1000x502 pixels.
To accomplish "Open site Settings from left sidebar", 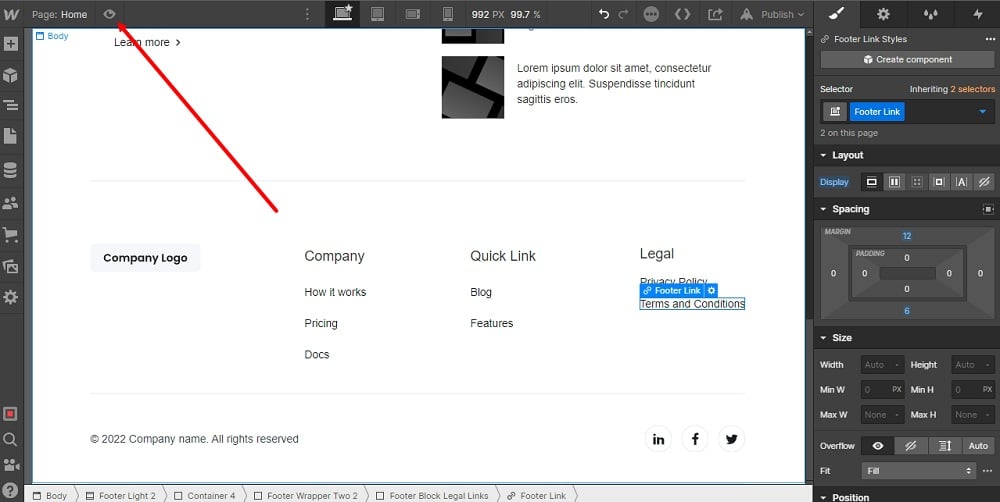I will coord(11,297).
